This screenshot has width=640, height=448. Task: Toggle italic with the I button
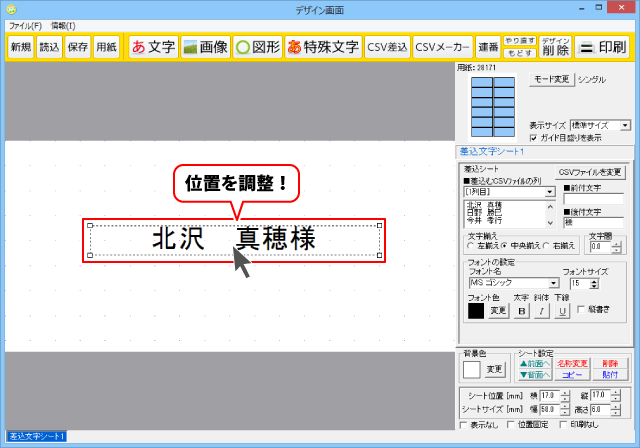tap(543, 311)
